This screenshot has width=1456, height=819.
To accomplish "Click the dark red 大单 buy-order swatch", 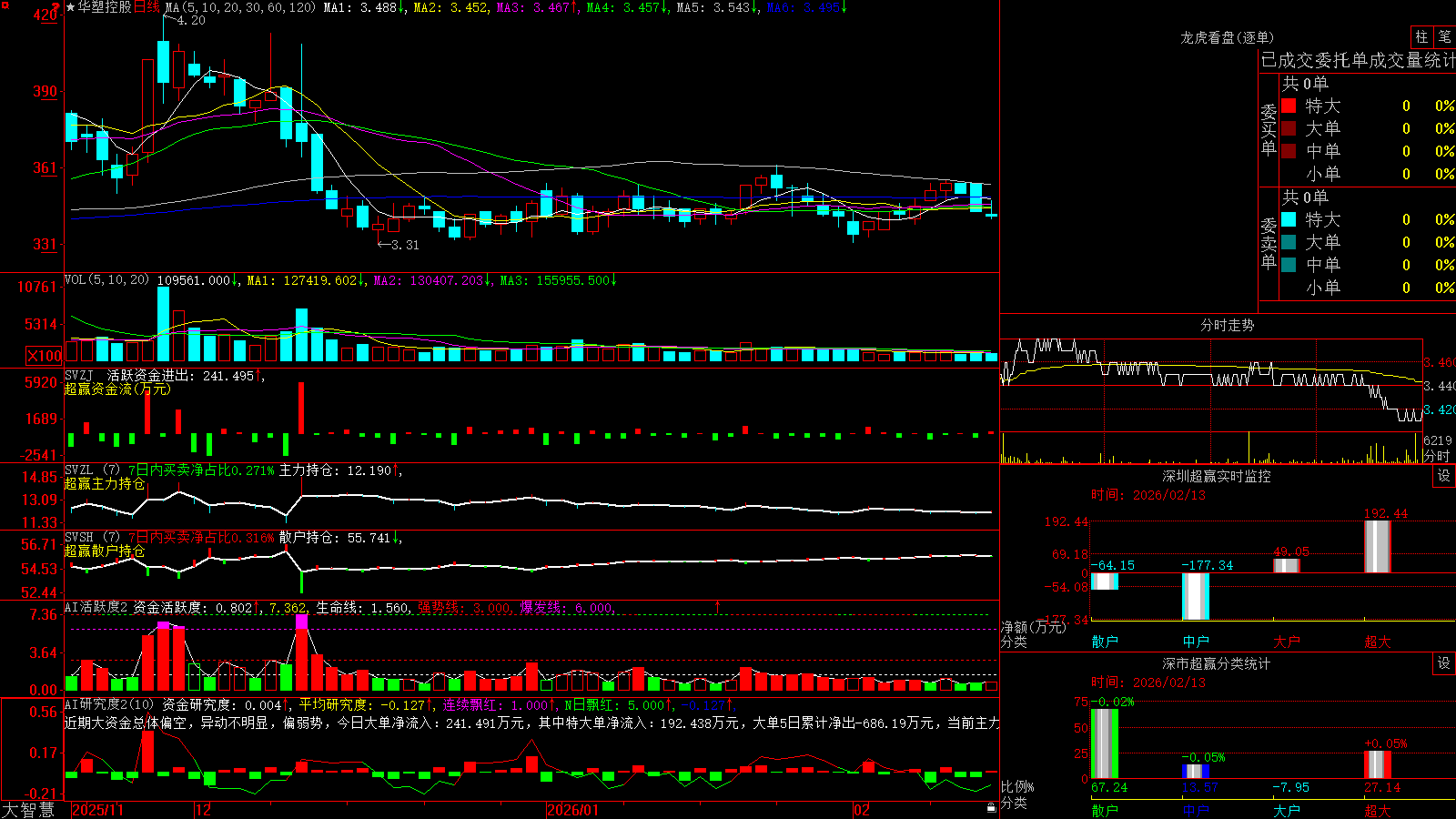I will coord(1289,128).
